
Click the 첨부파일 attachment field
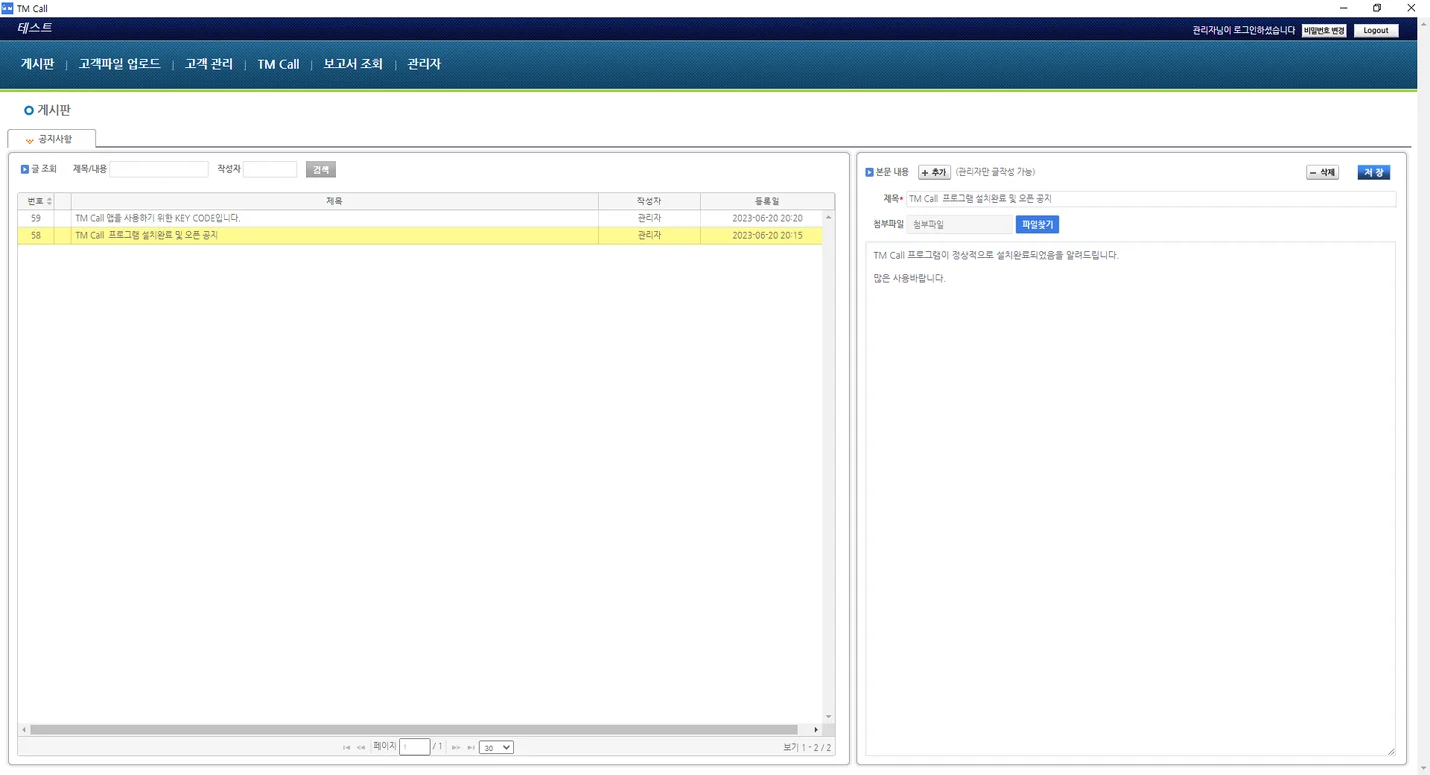click(959, 225)
